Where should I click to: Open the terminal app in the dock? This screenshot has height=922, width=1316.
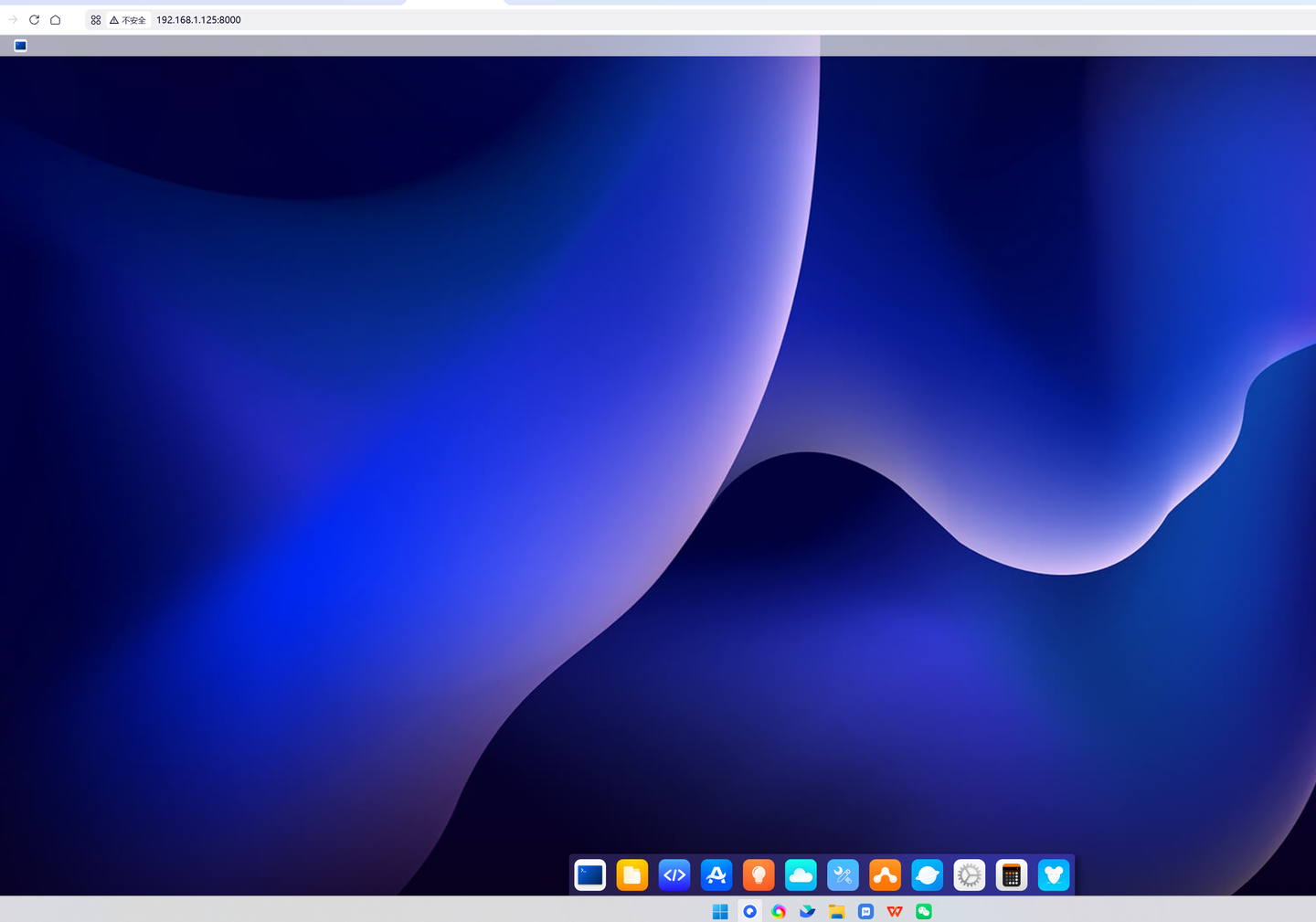pos(589,875)
